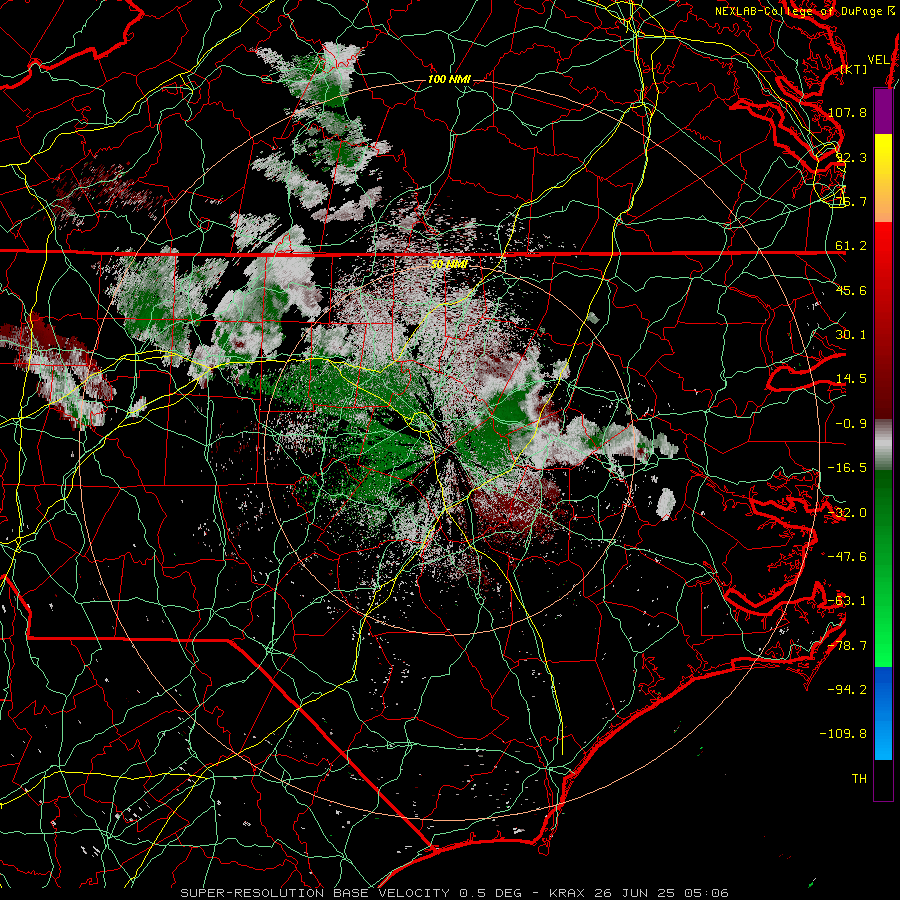Click the -47.6 legend value
Screen dimensions: 900x900
click(x=847, y=557)
